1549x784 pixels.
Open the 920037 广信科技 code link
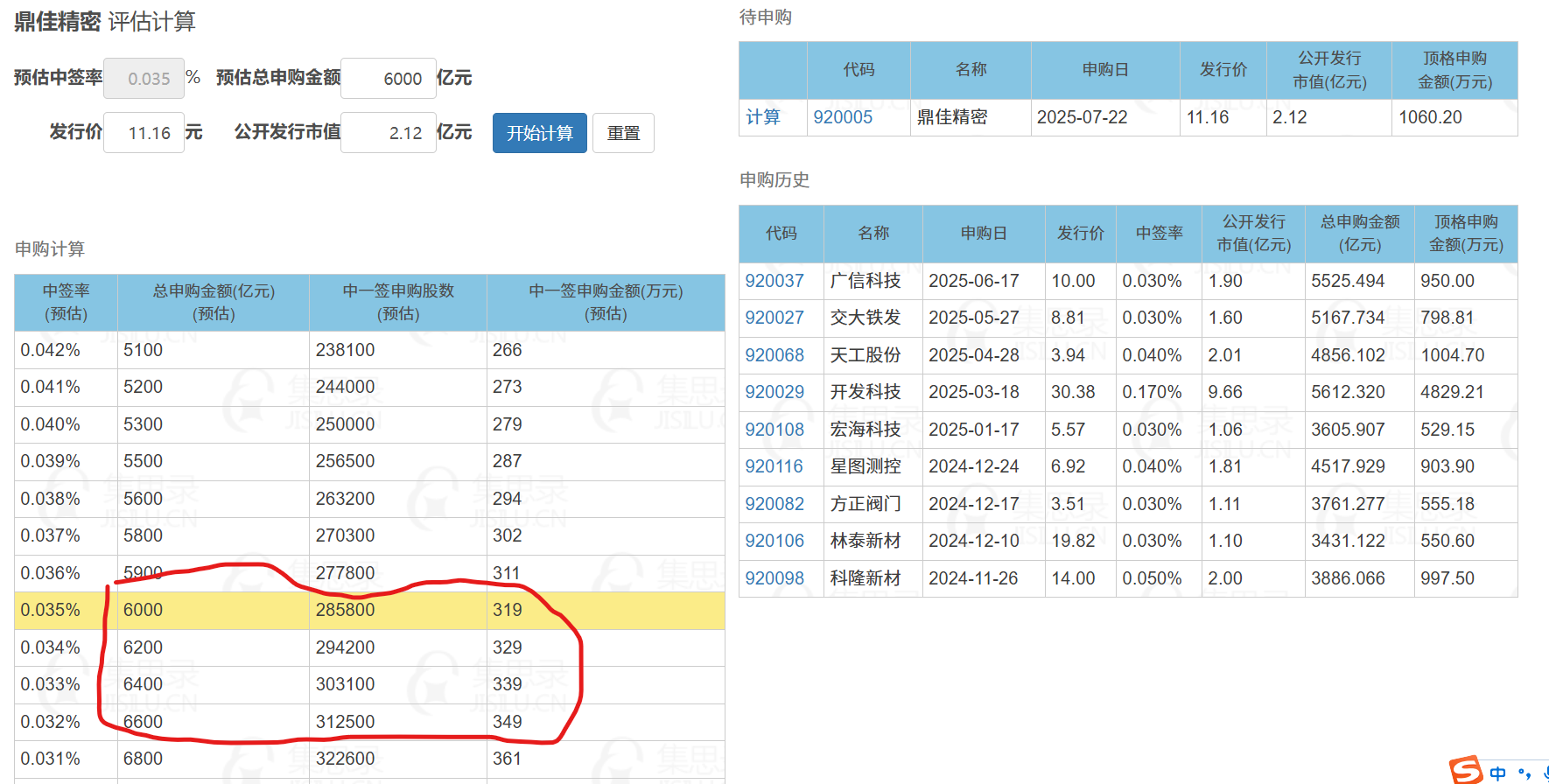click(x=774, y=281)
